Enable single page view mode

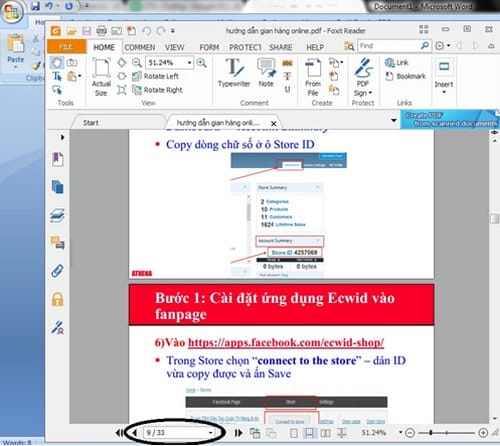pos(294,433)
